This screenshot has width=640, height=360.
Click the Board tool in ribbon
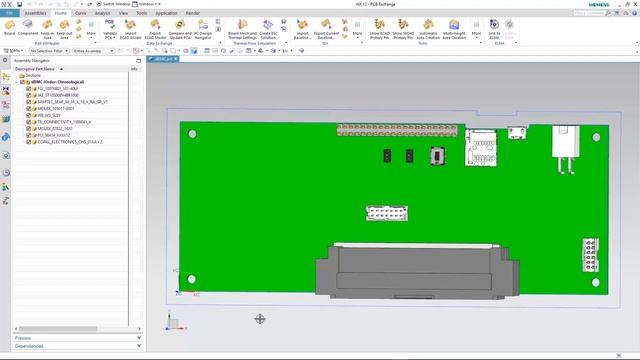coord(9,28)
